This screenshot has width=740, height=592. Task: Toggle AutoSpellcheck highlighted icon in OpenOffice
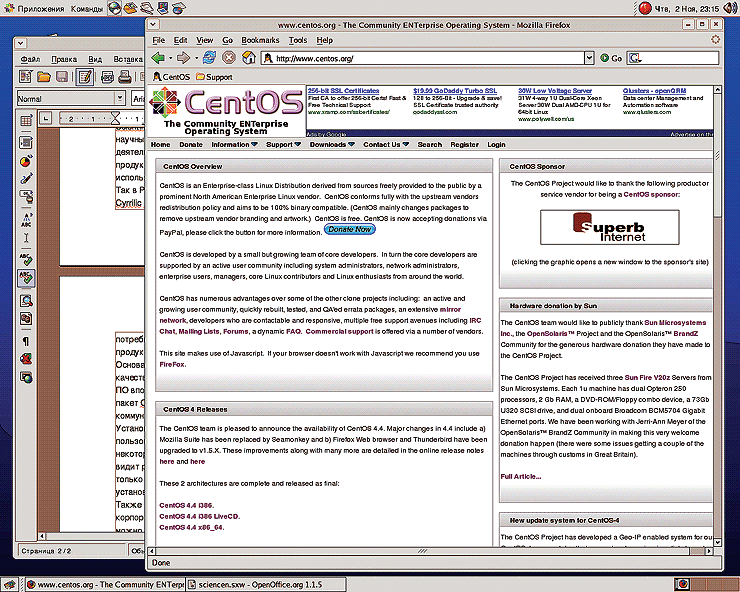[26, 278]
